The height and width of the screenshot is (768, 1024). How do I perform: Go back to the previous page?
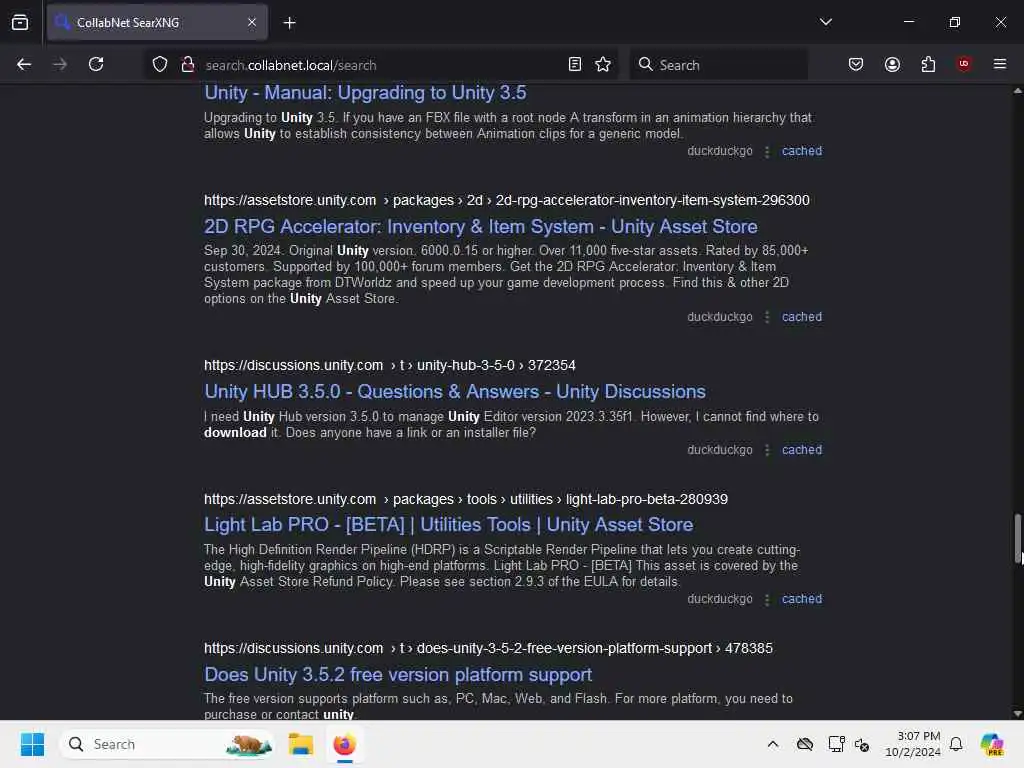24,64
